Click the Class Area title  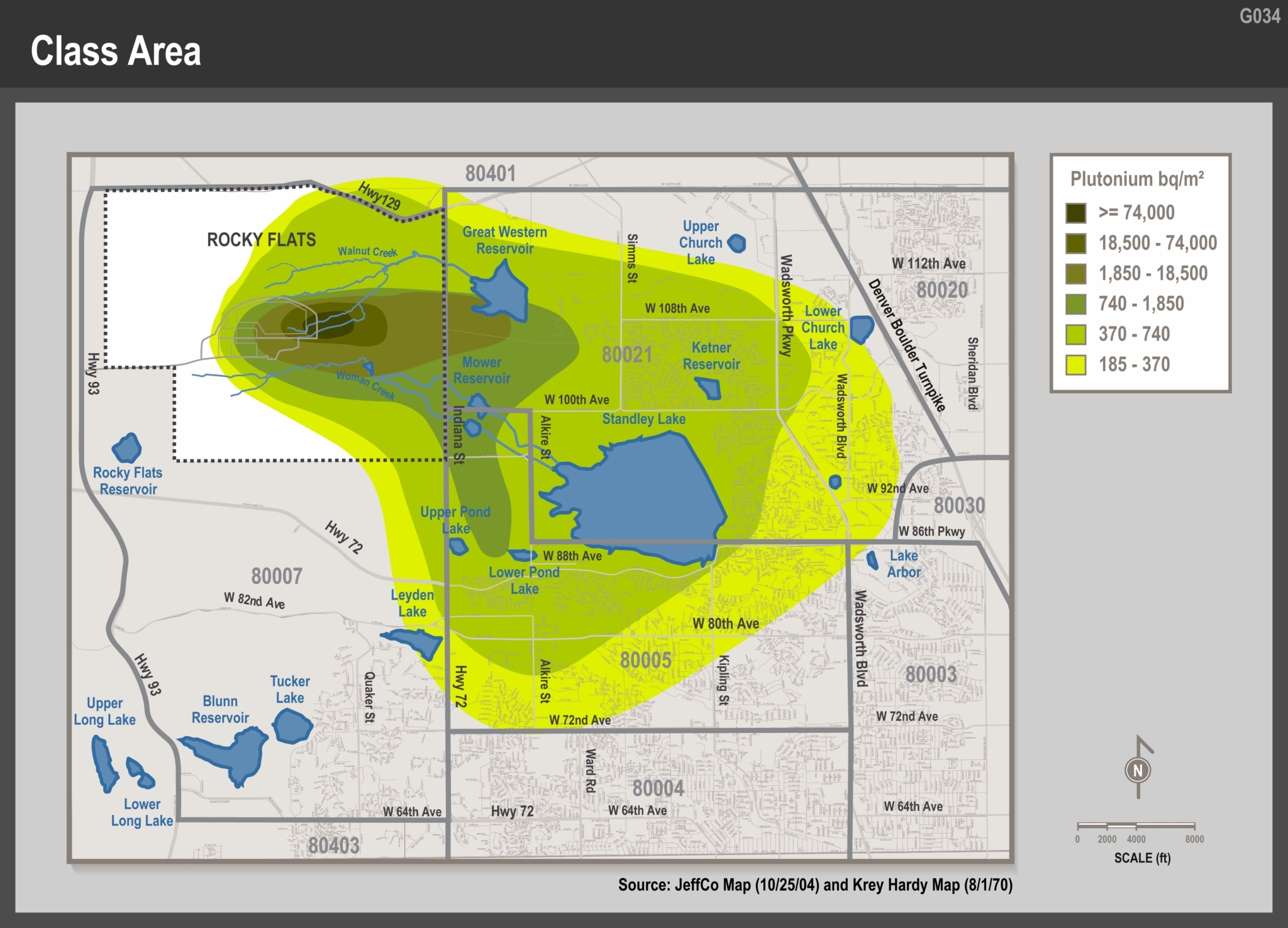pyautogui.click(x=116, y=51)
